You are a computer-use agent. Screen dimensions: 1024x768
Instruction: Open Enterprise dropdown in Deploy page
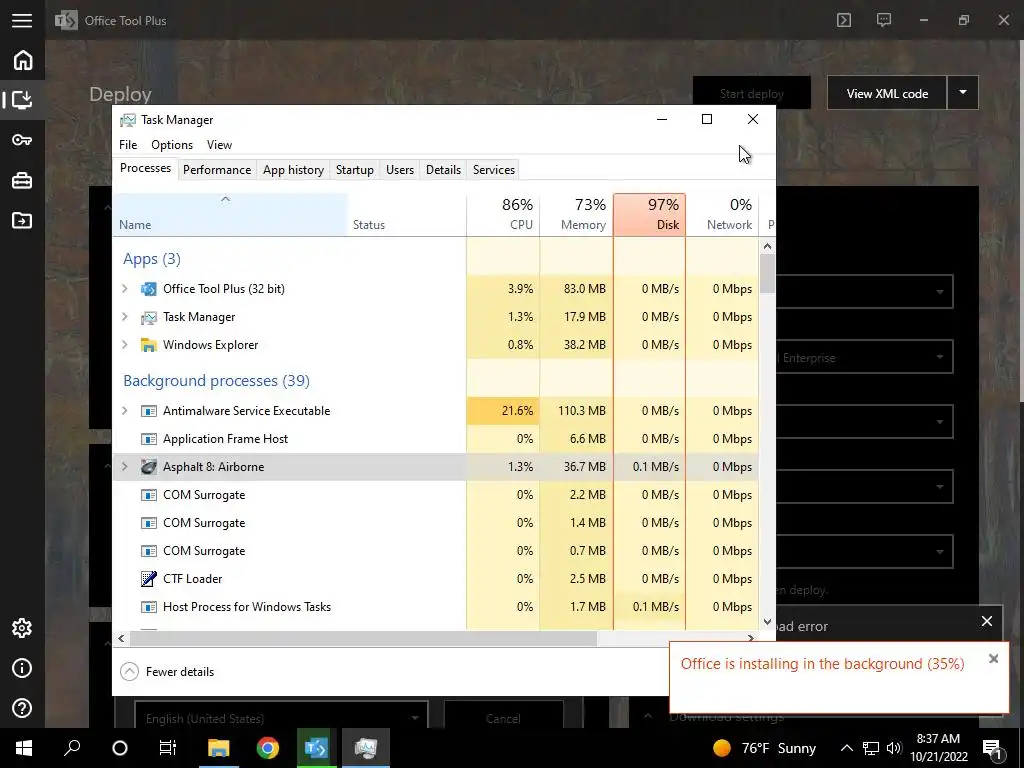tap(865, 357)
